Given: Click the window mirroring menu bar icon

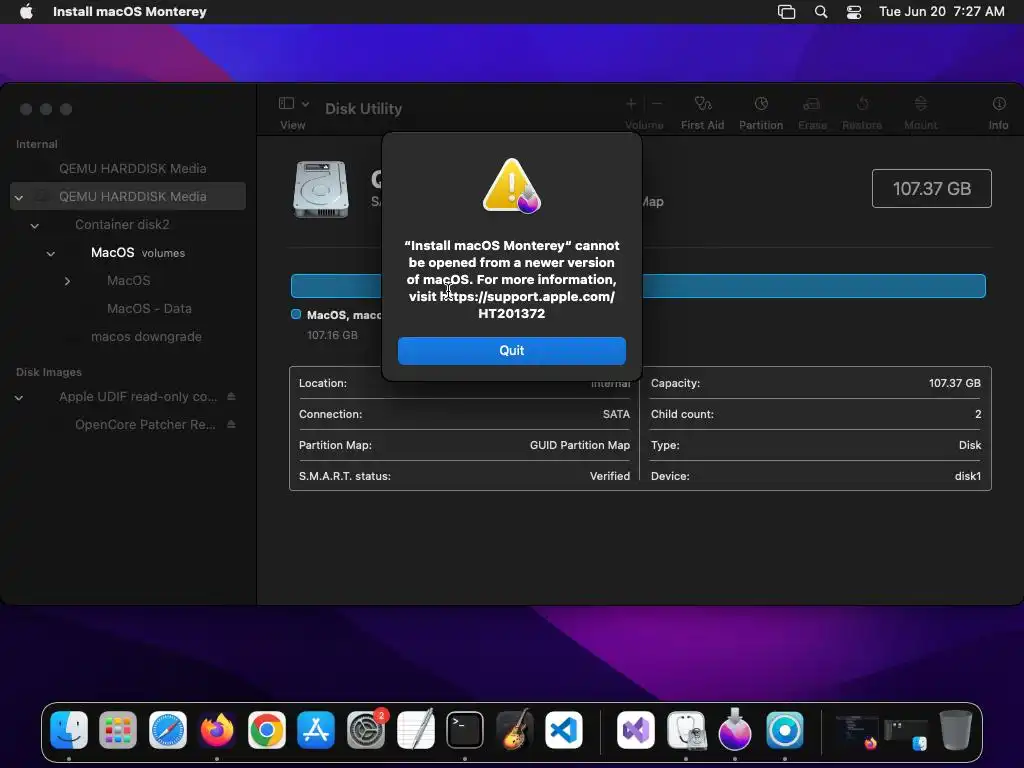Looking at the screenshot, I should click(786, 12).
